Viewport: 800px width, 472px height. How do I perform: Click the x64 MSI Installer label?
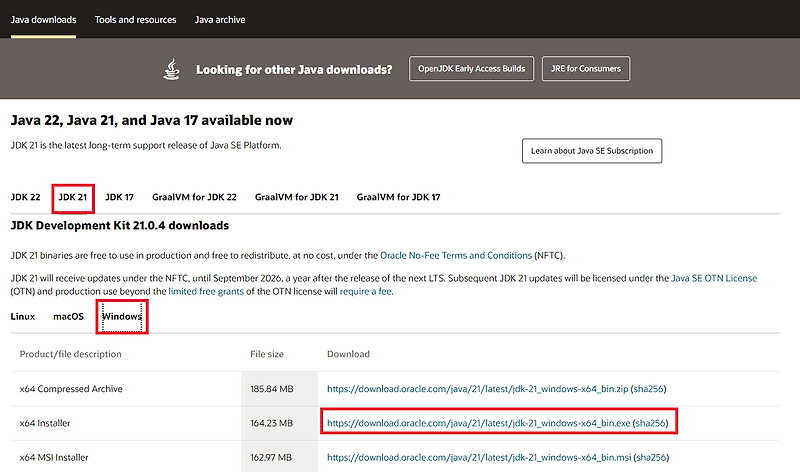coord(54,457)
